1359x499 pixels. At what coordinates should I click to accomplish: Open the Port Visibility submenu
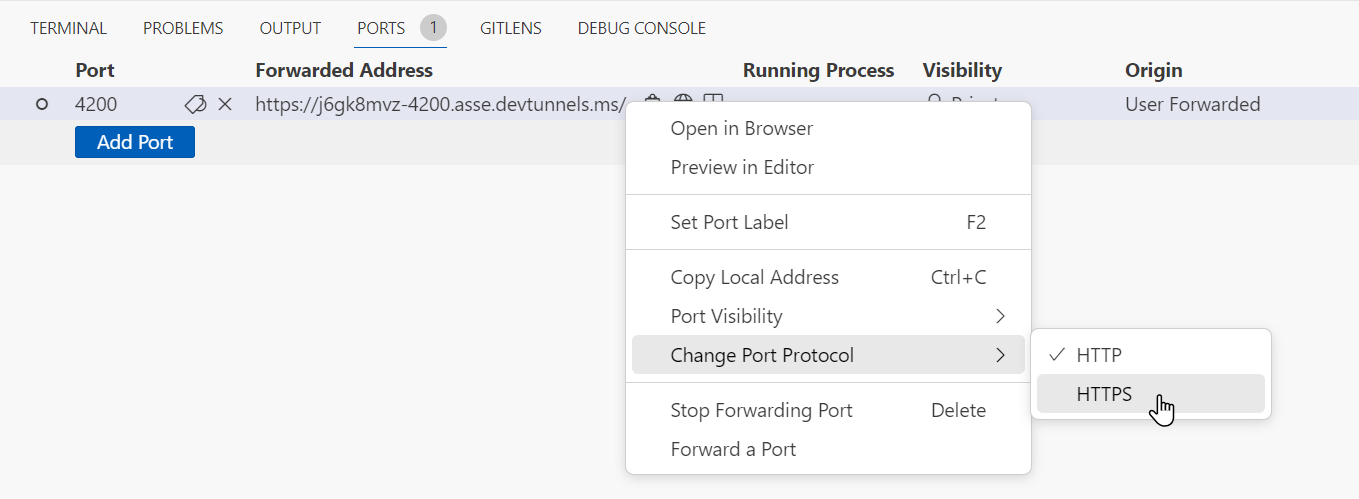coord(828,316)
